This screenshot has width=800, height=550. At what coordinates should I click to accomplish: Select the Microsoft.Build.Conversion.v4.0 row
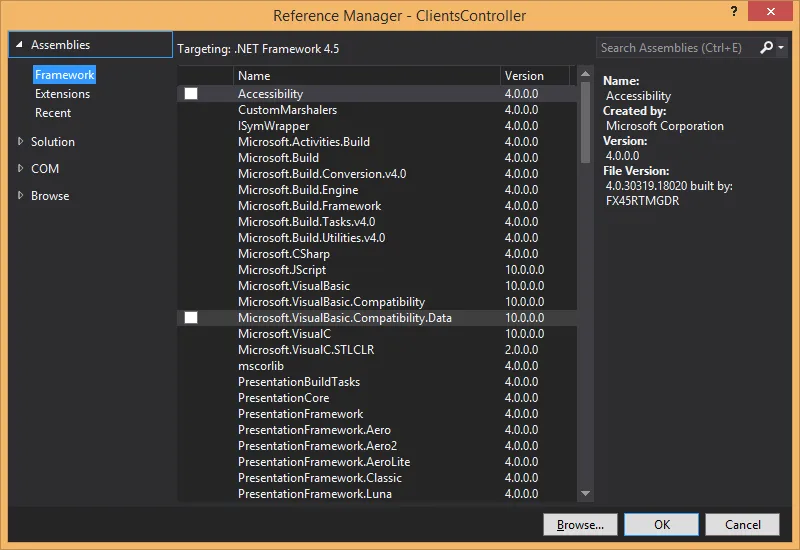[x=377, y=173]
